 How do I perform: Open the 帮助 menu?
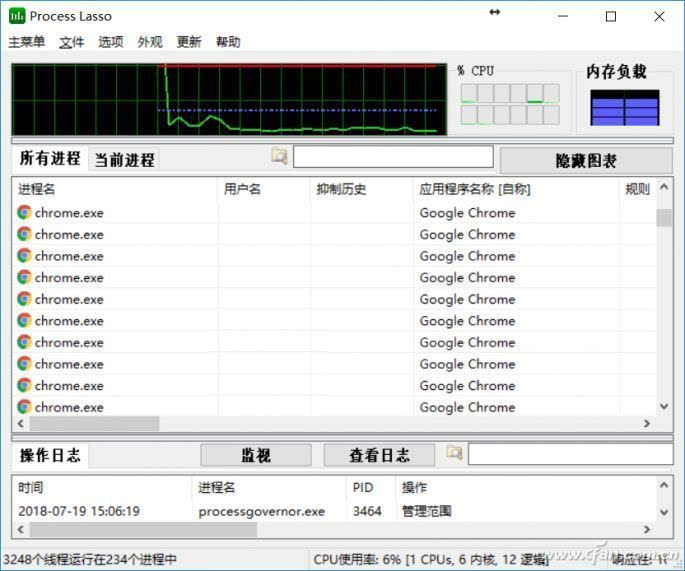228,42
